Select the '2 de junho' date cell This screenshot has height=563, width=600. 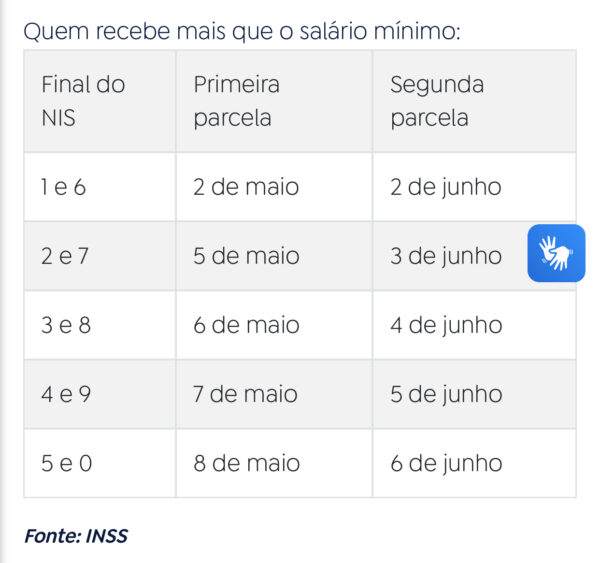445,187
